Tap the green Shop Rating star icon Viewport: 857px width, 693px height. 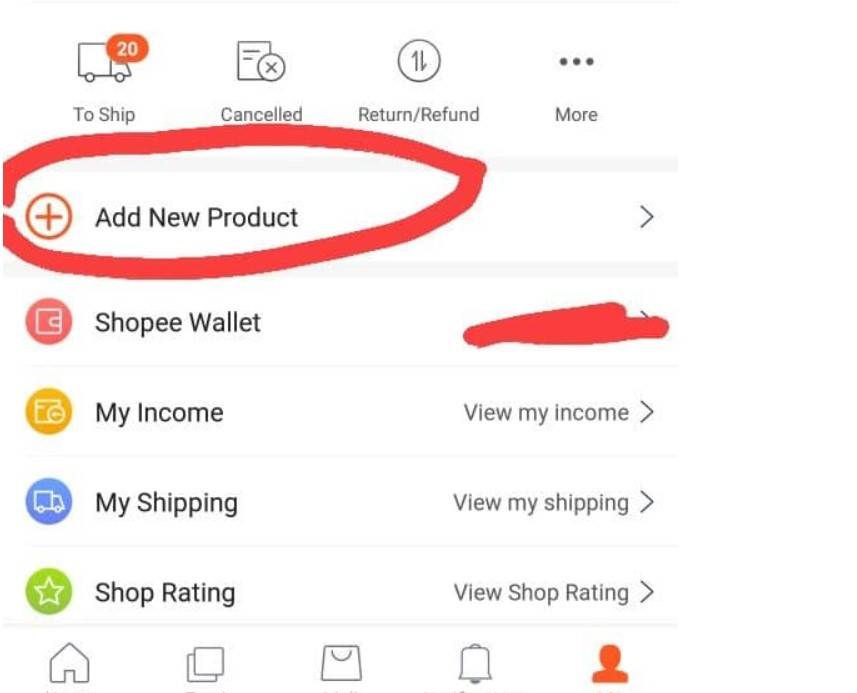click(49, 591)
